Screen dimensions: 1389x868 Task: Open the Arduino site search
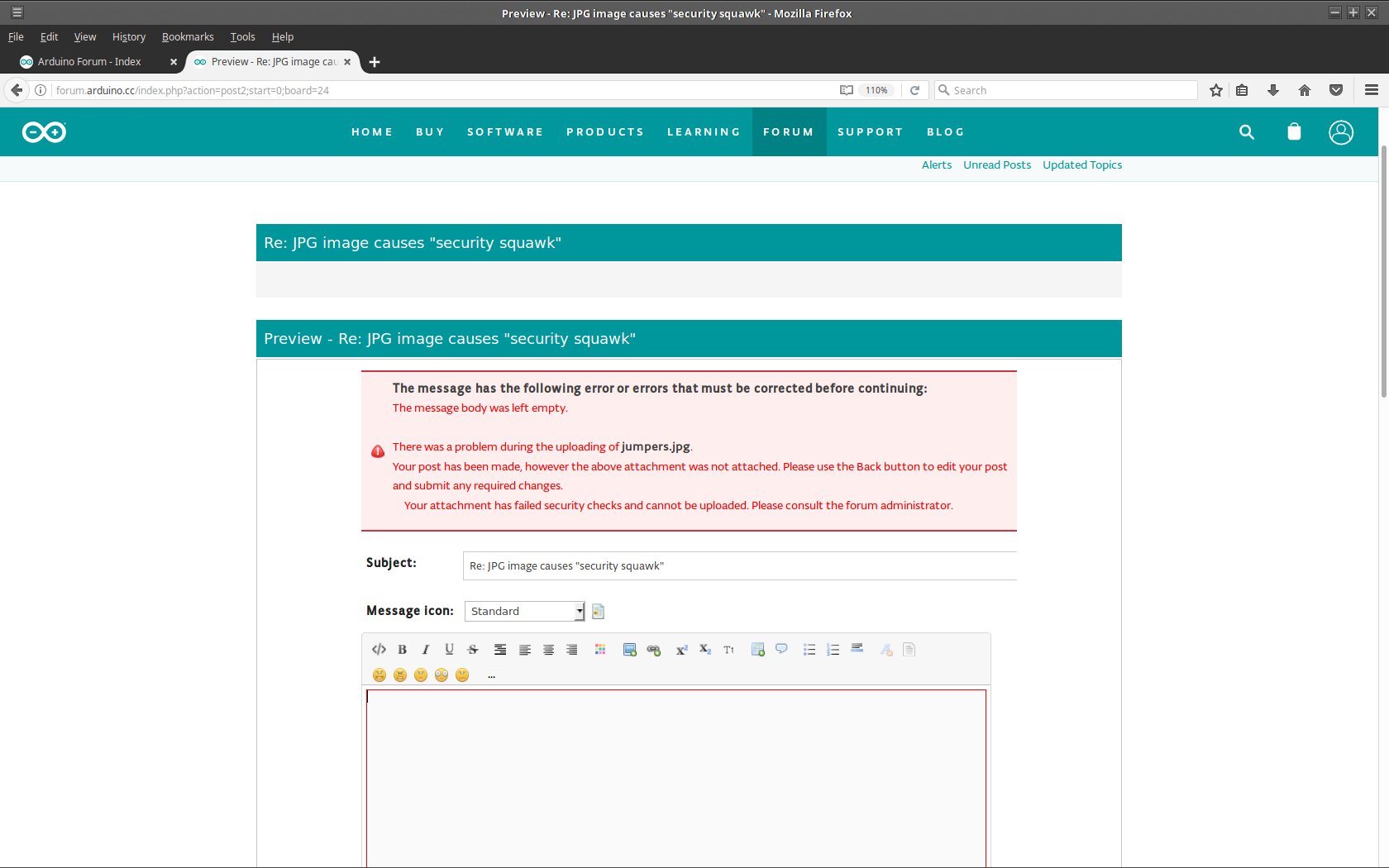point(1247,132)
